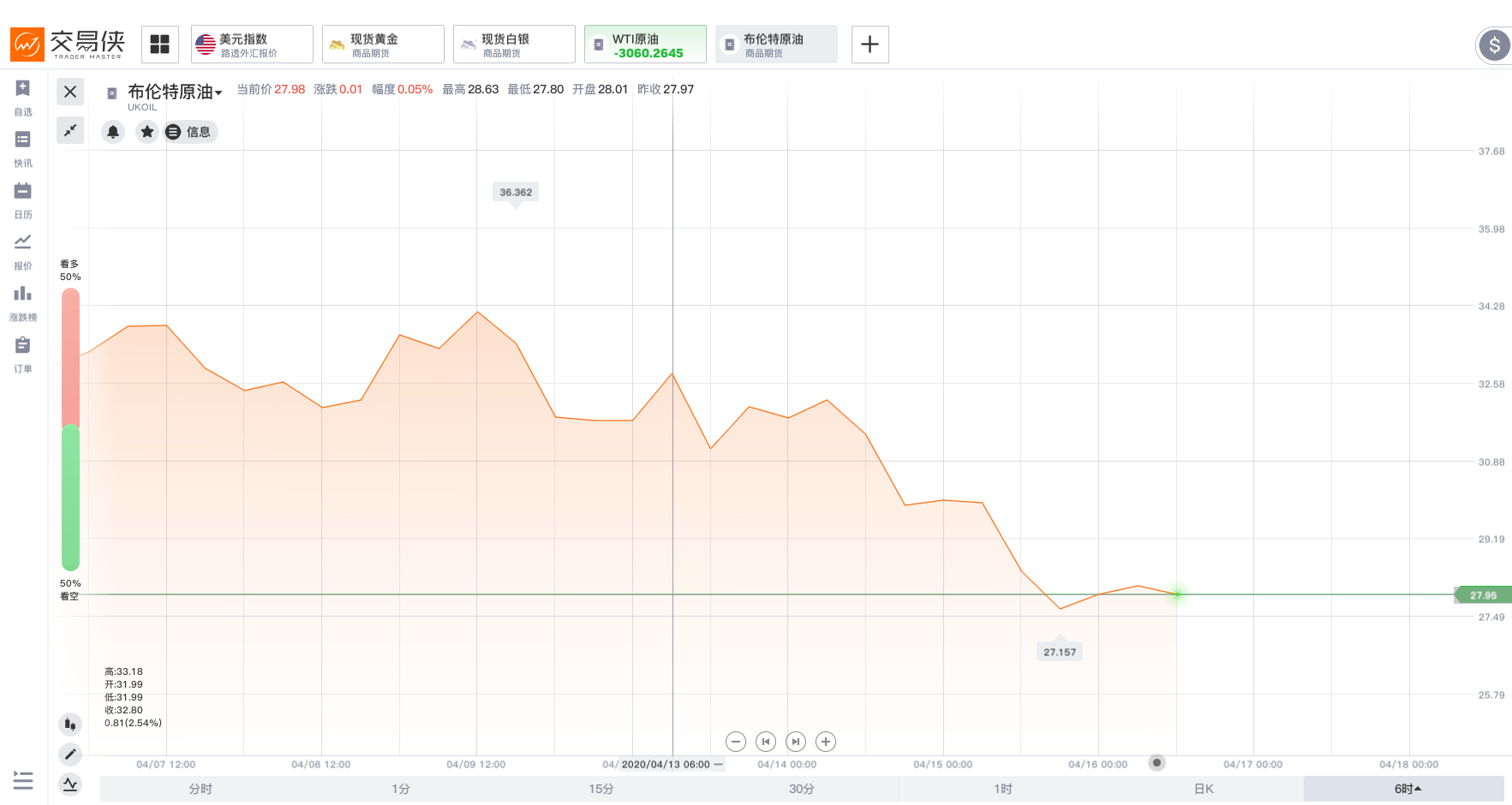Click the 信息 info button
1512x805 pixels.
click(191, 132)
